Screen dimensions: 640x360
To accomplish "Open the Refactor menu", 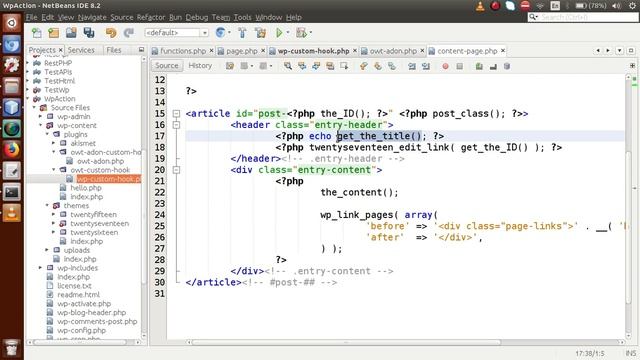I will (x=151, y=17).
